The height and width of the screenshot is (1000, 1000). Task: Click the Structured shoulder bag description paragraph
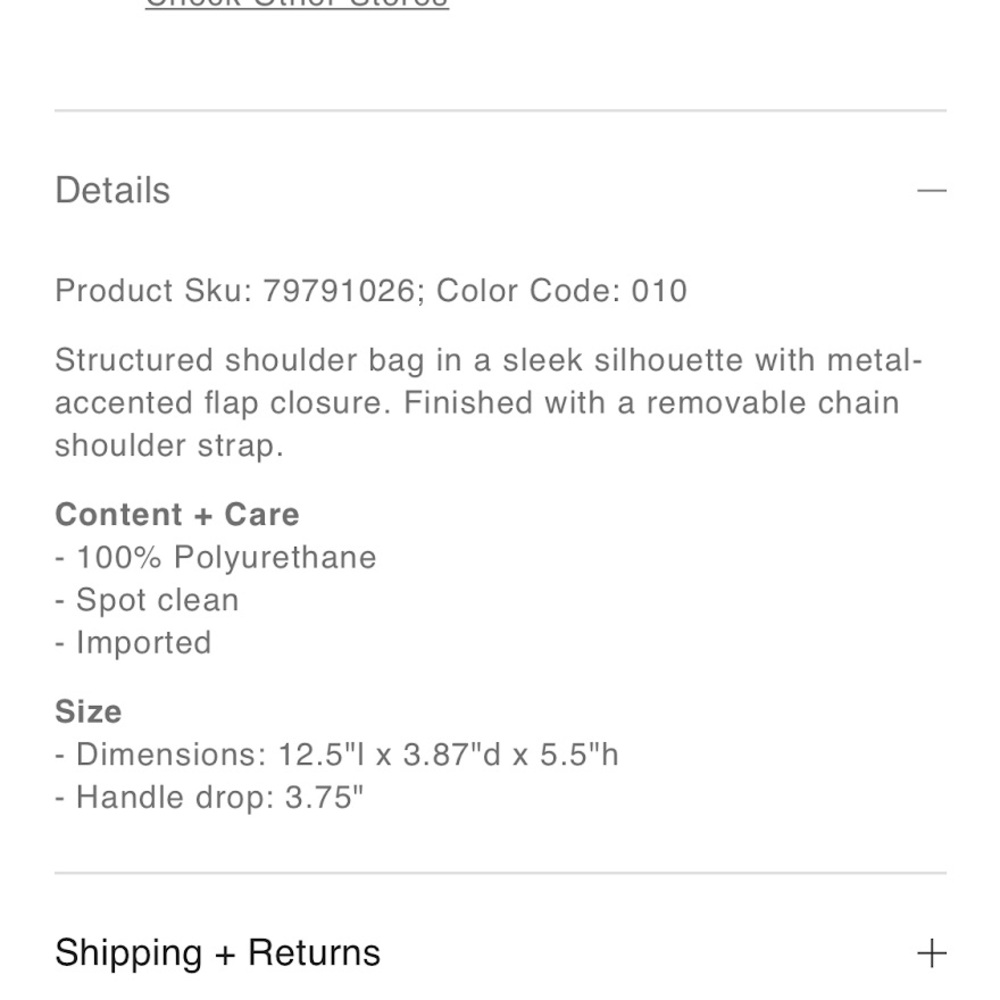489,402
